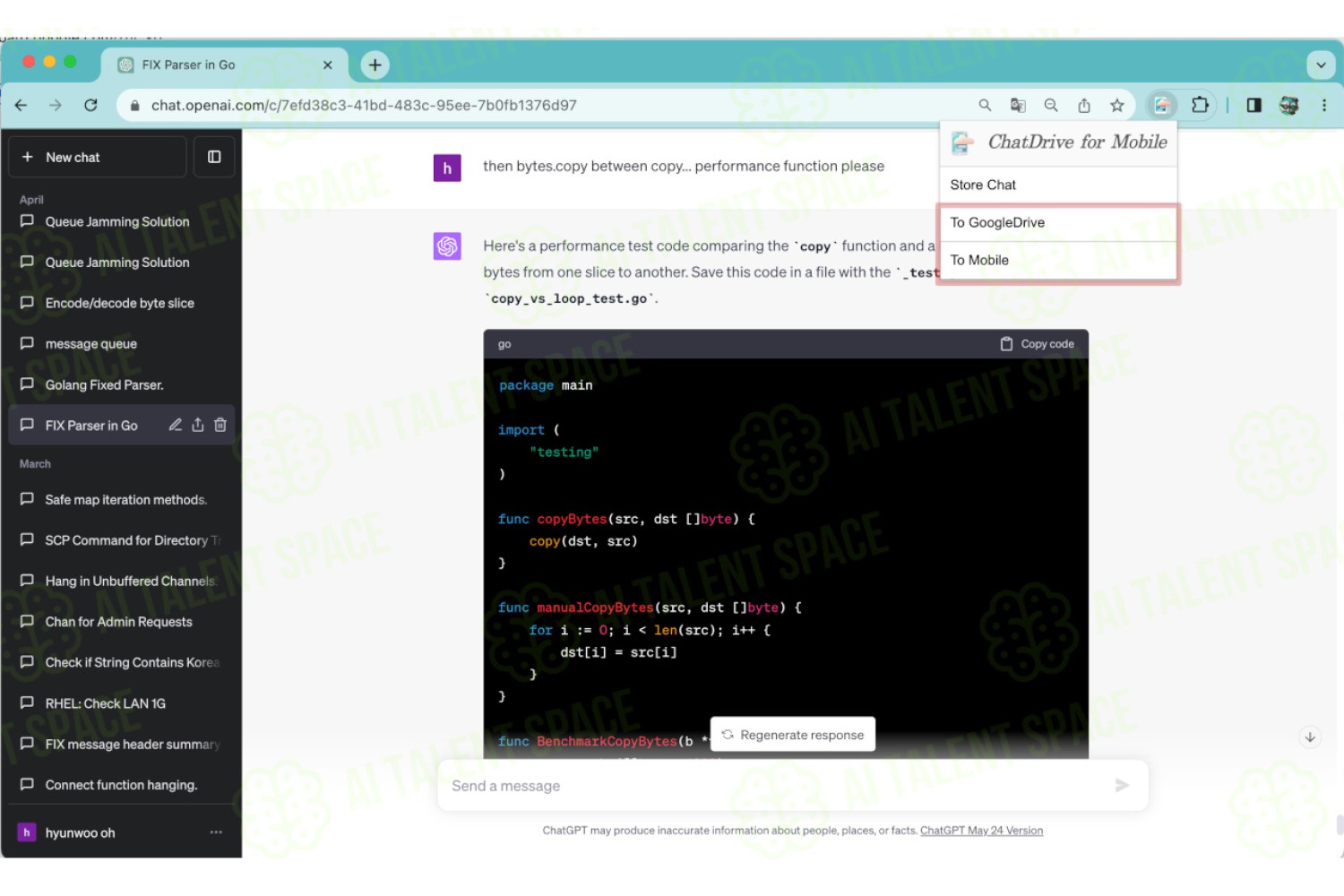
Task: Click the page vertical scrollbar
Action: coord(1339,824)
